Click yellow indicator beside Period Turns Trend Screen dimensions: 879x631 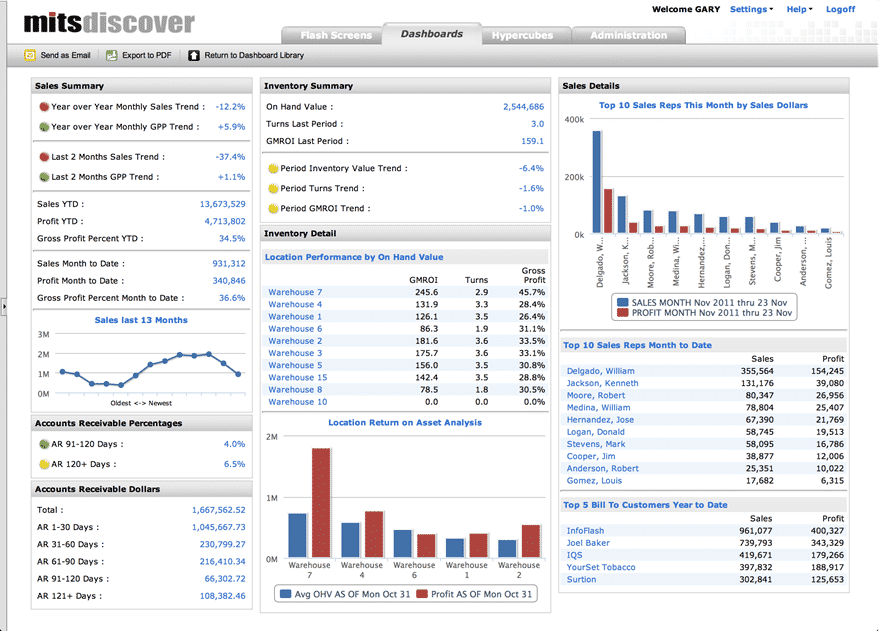272,188
